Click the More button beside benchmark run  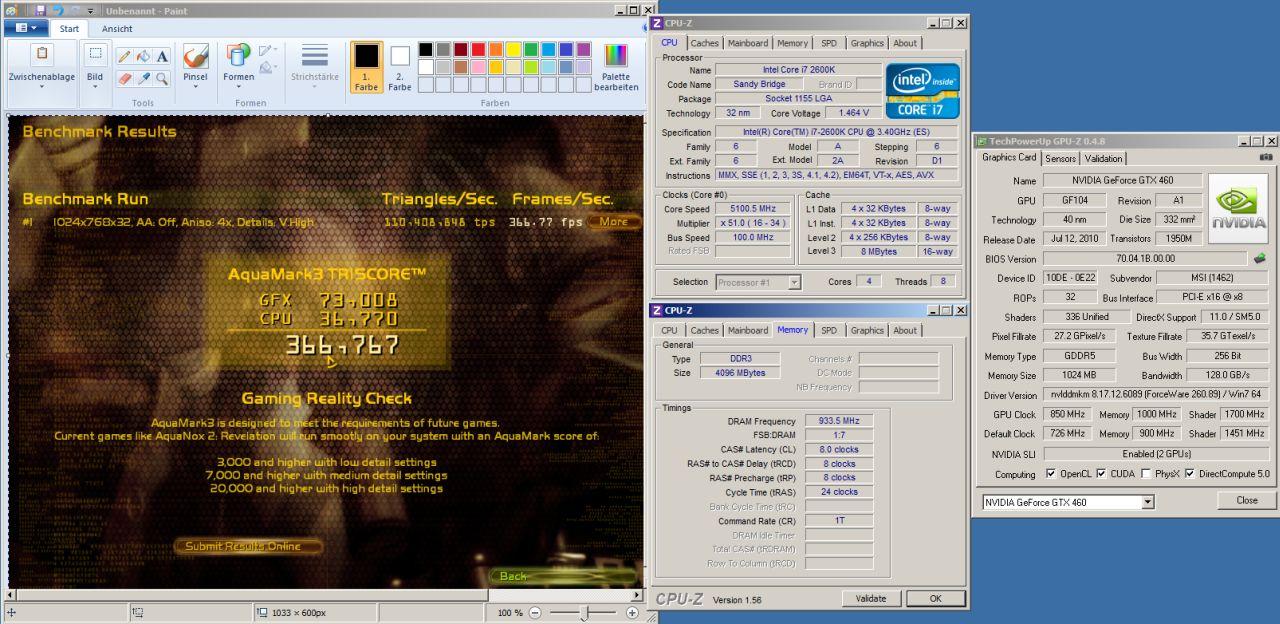tap(614, 222)
